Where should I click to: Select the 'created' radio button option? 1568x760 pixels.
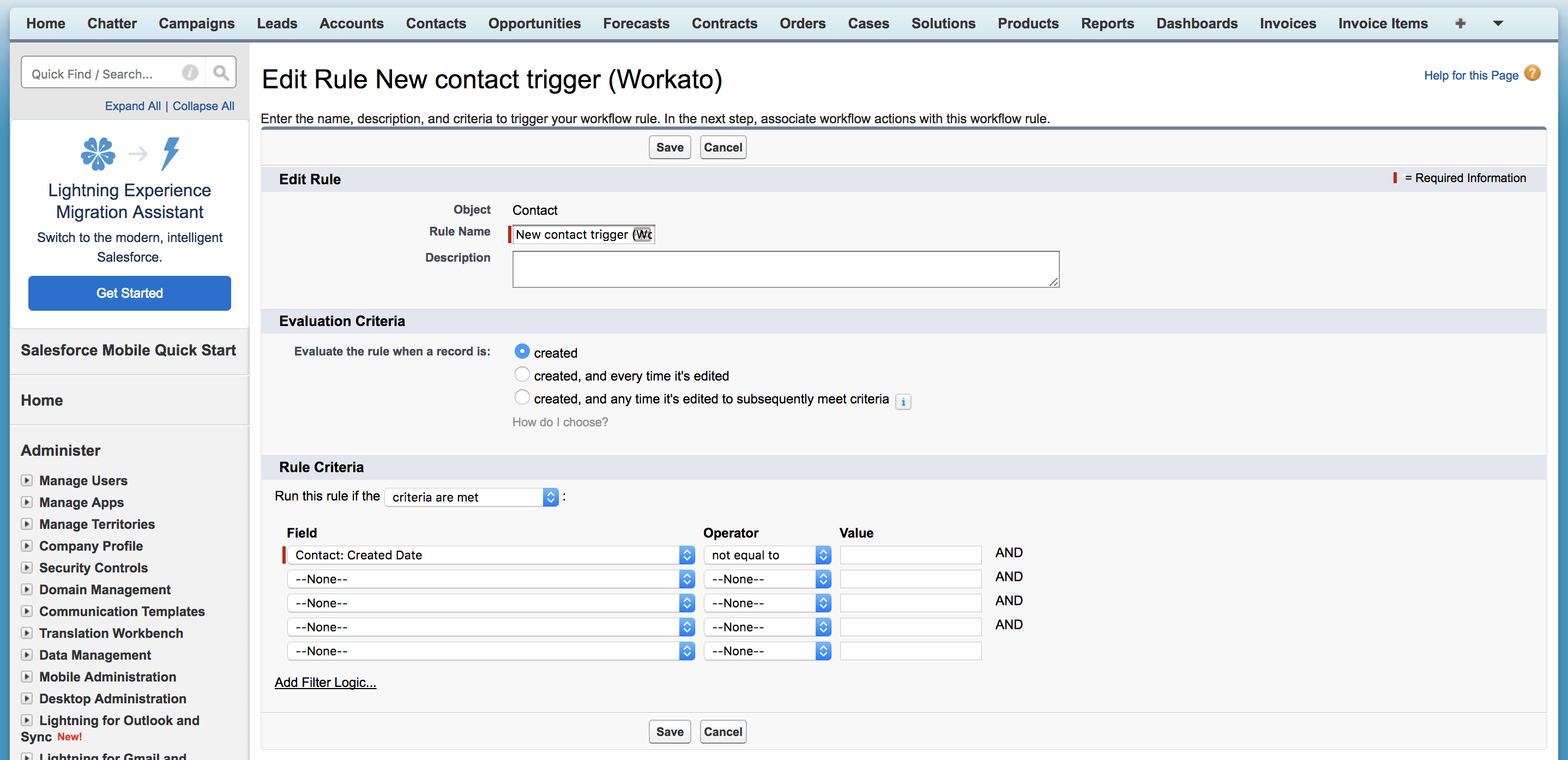522,352
